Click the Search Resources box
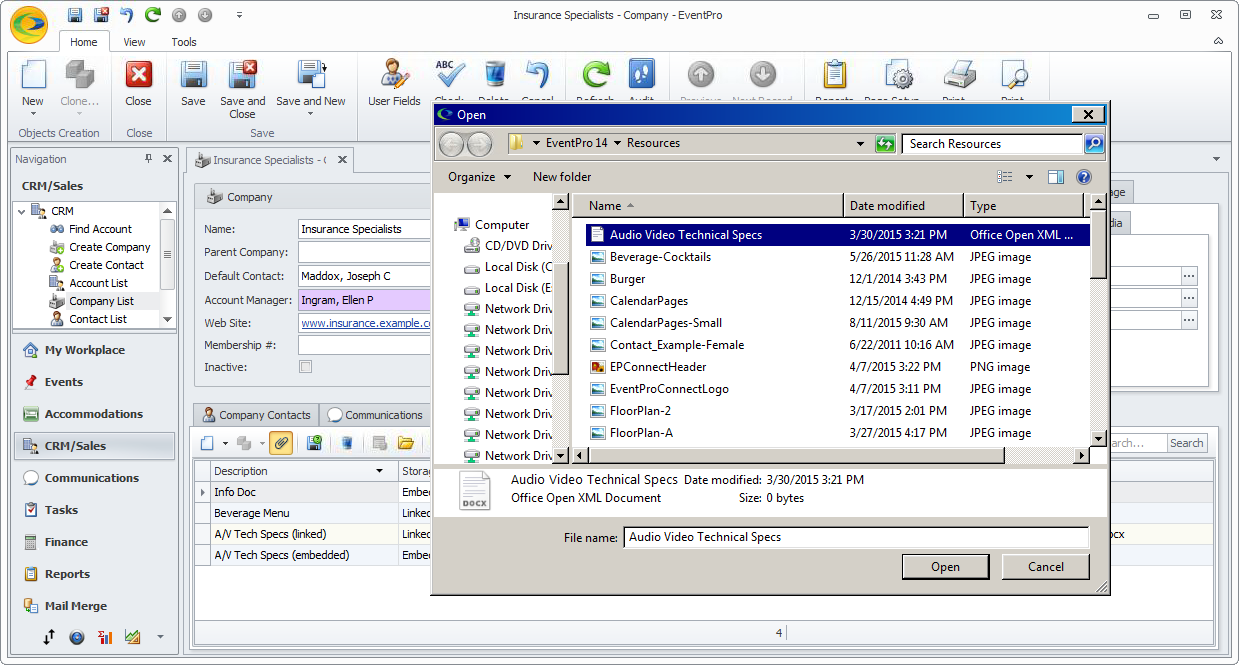The width and height of the screenshot is (1239, 665). 990,144
